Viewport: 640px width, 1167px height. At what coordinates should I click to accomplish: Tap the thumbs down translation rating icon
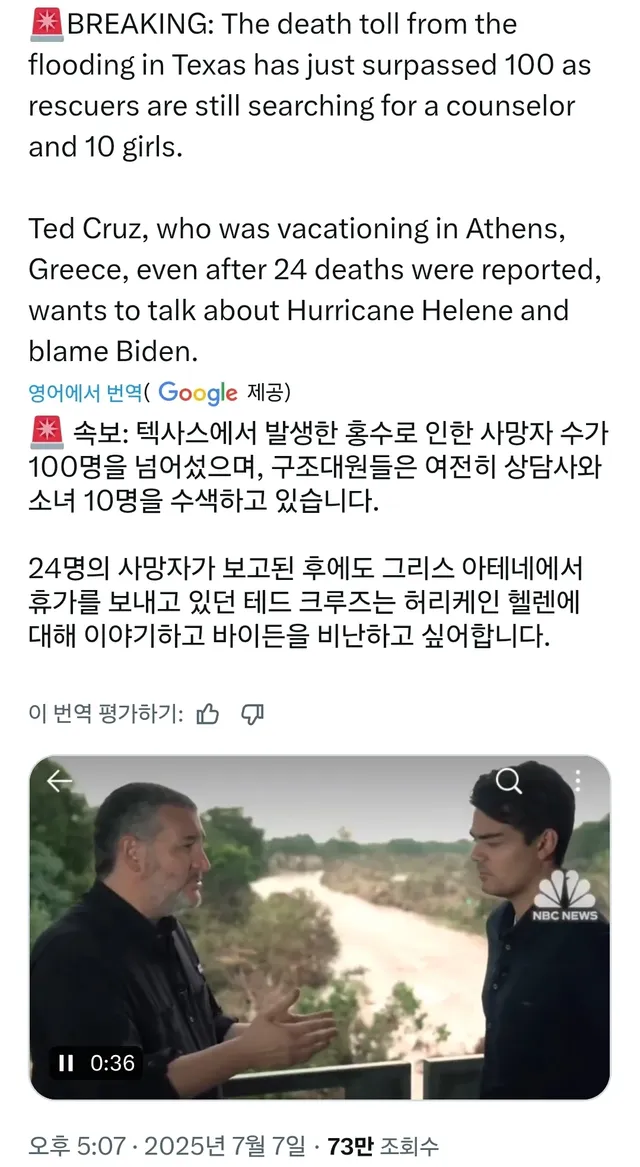click(252, 713)
